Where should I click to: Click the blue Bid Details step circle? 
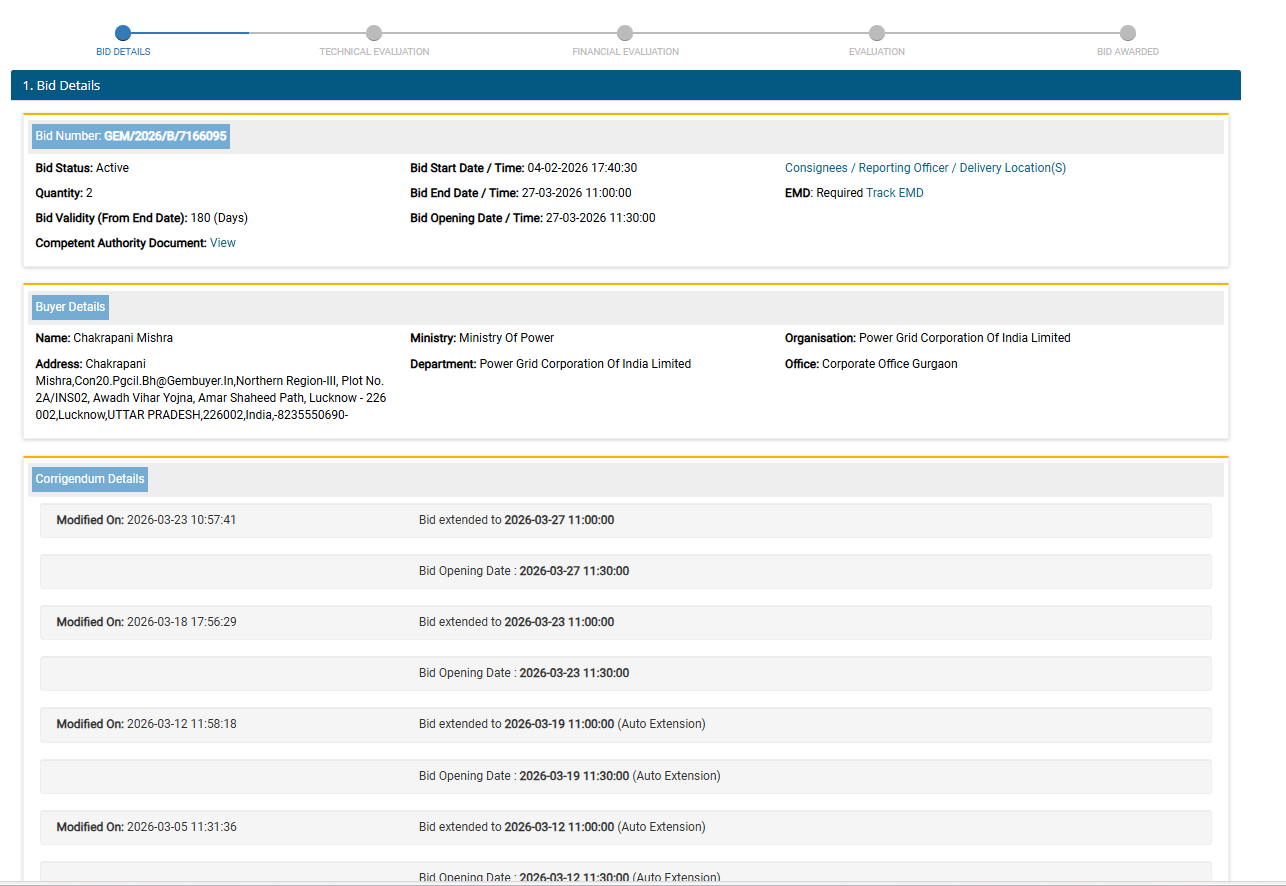click(123, 33)
